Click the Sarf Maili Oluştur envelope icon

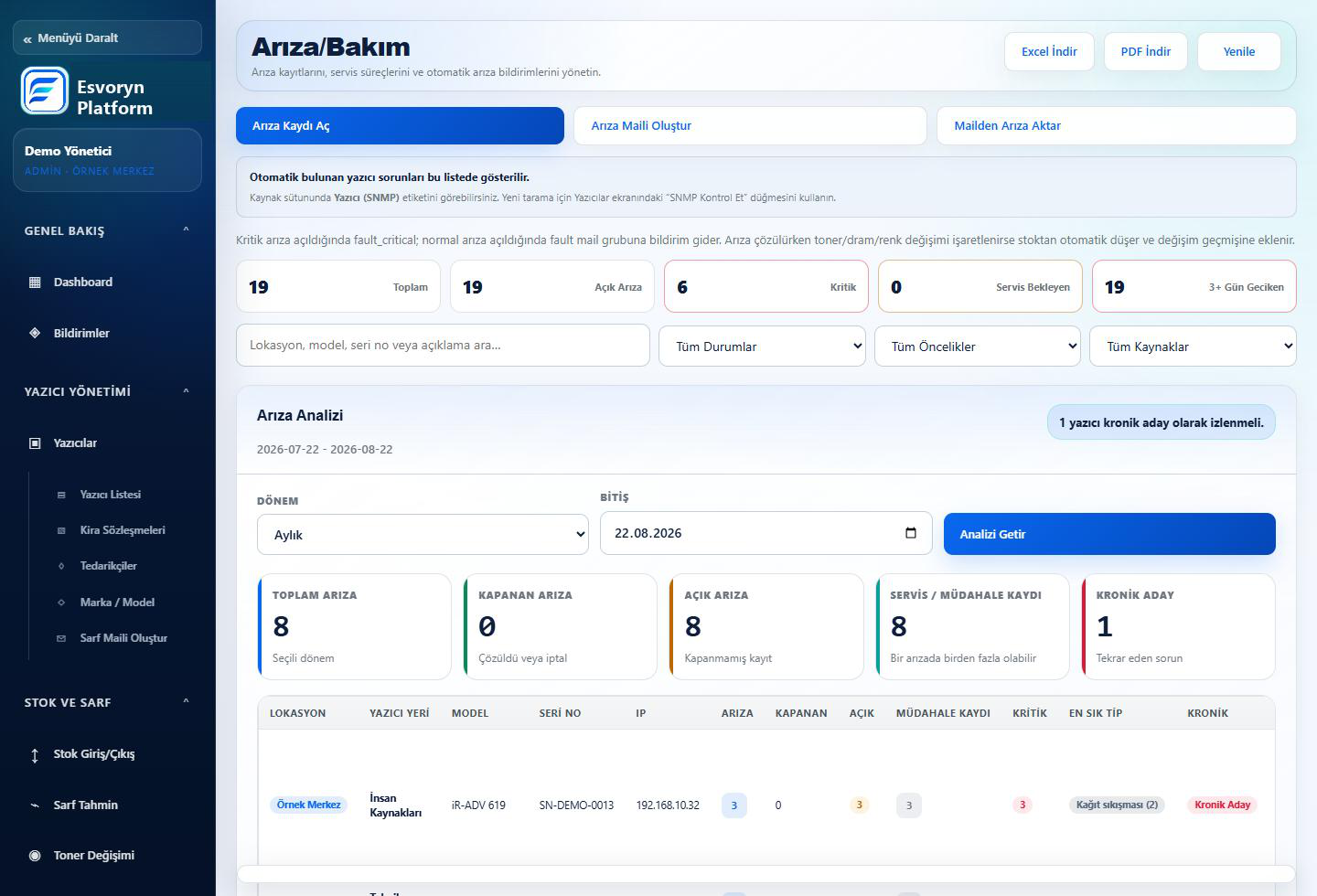point(61,638)
